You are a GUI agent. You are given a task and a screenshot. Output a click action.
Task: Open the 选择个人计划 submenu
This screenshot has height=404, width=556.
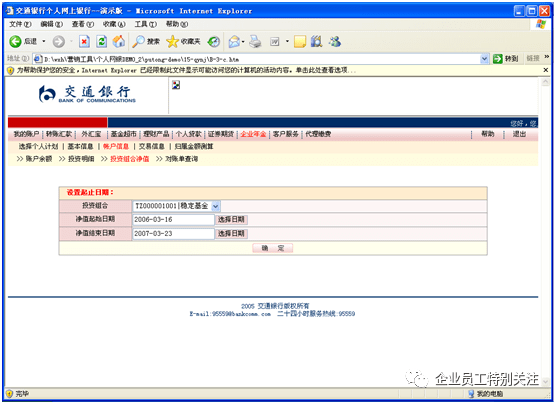(38, 146)
